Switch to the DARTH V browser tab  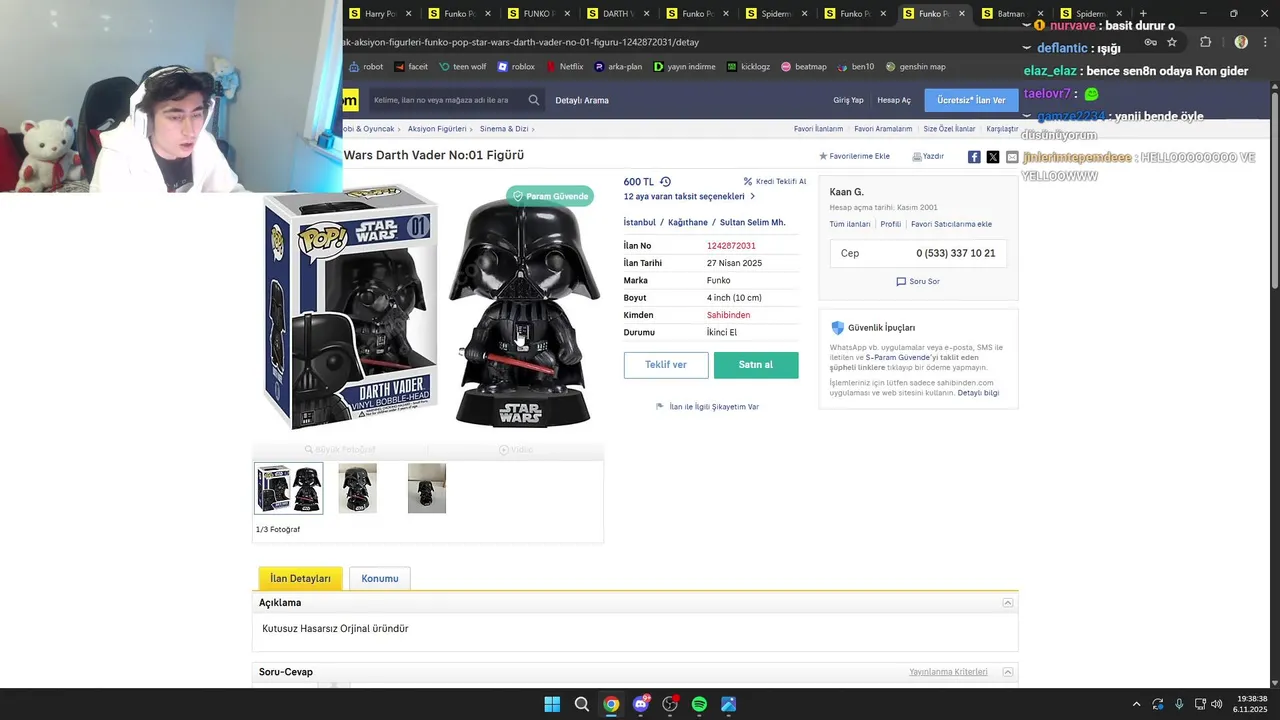pos(616,14)
